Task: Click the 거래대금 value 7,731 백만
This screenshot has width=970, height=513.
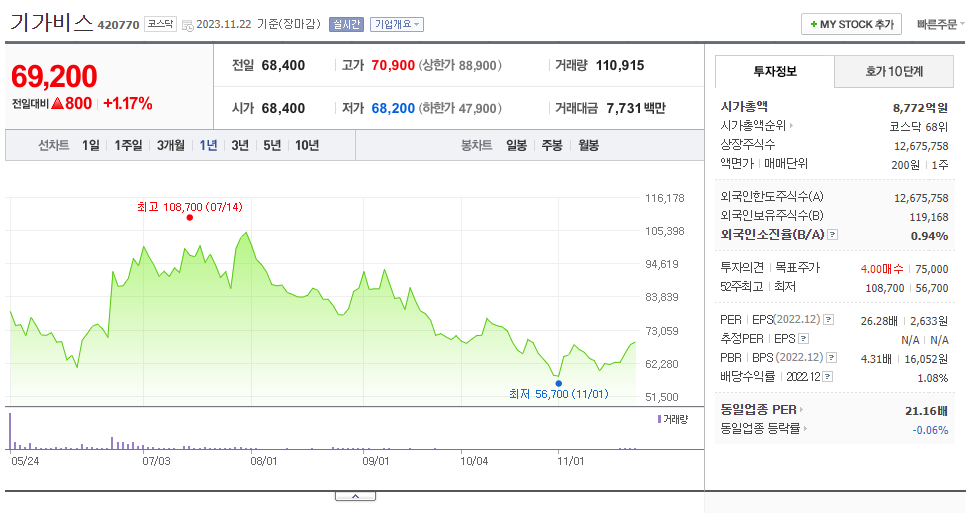Action: (x=636, y=108)
